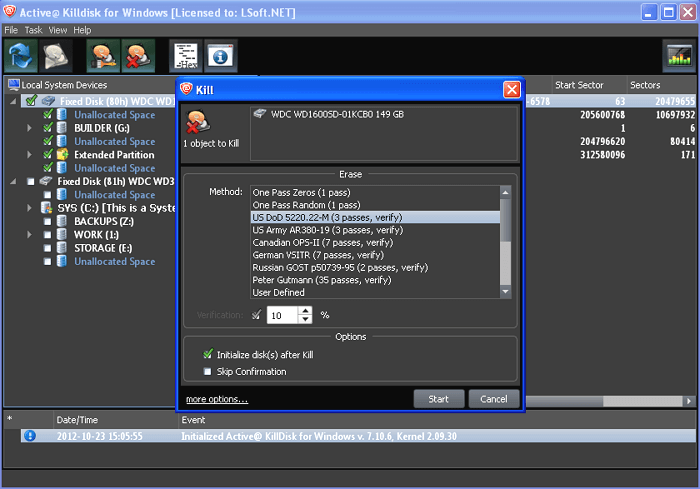Click the Kill toolbar icon with red X

click(137, 57)
